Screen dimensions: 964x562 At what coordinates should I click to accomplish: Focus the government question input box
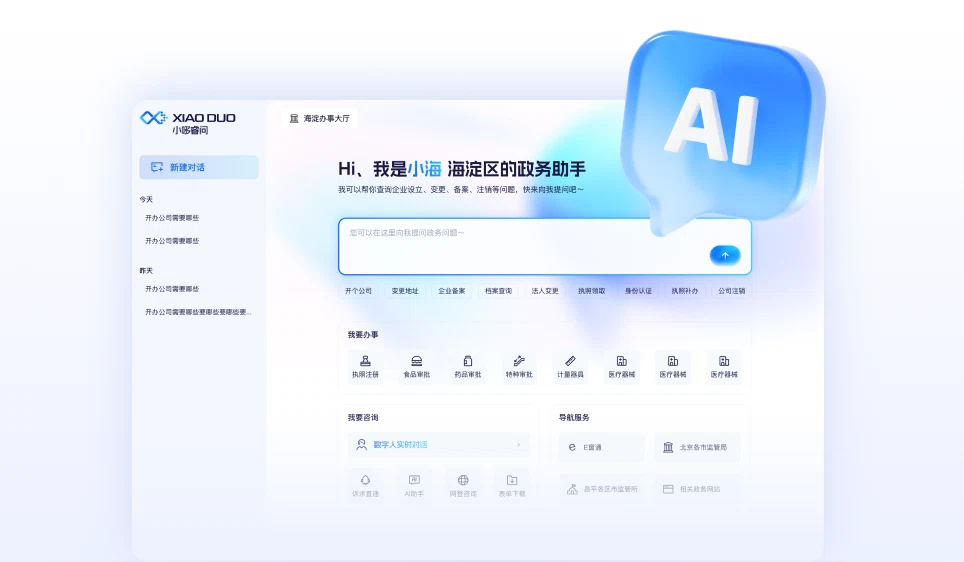[x=520, y=240]
